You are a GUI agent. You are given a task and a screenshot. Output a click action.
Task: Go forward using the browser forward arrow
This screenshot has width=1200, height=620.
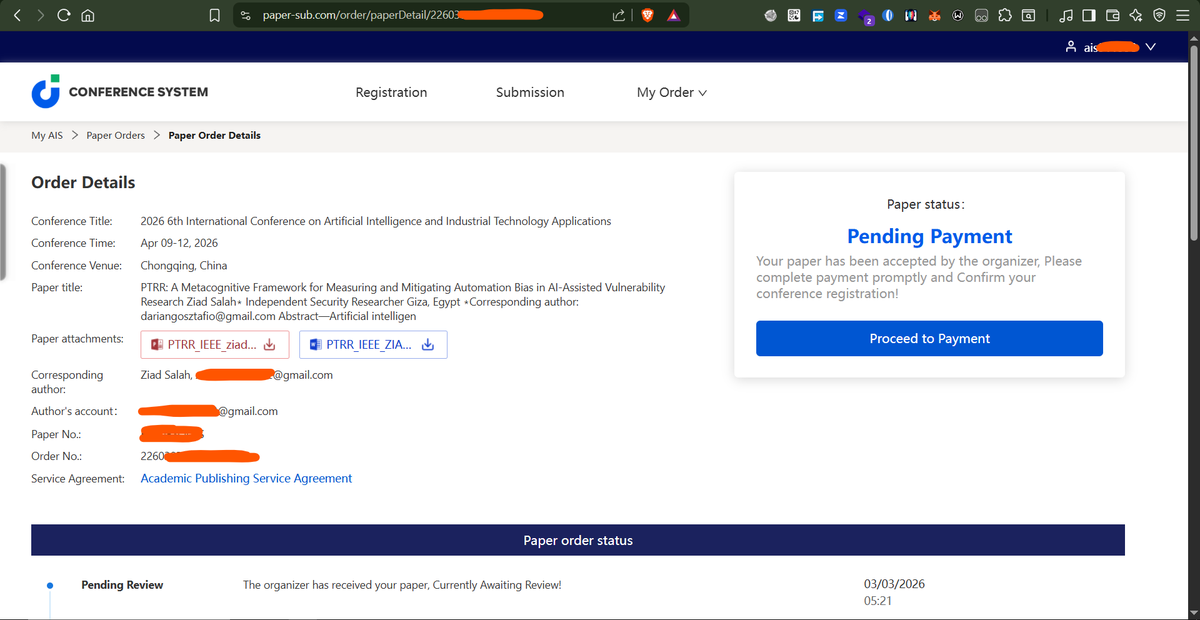[40, 15]
